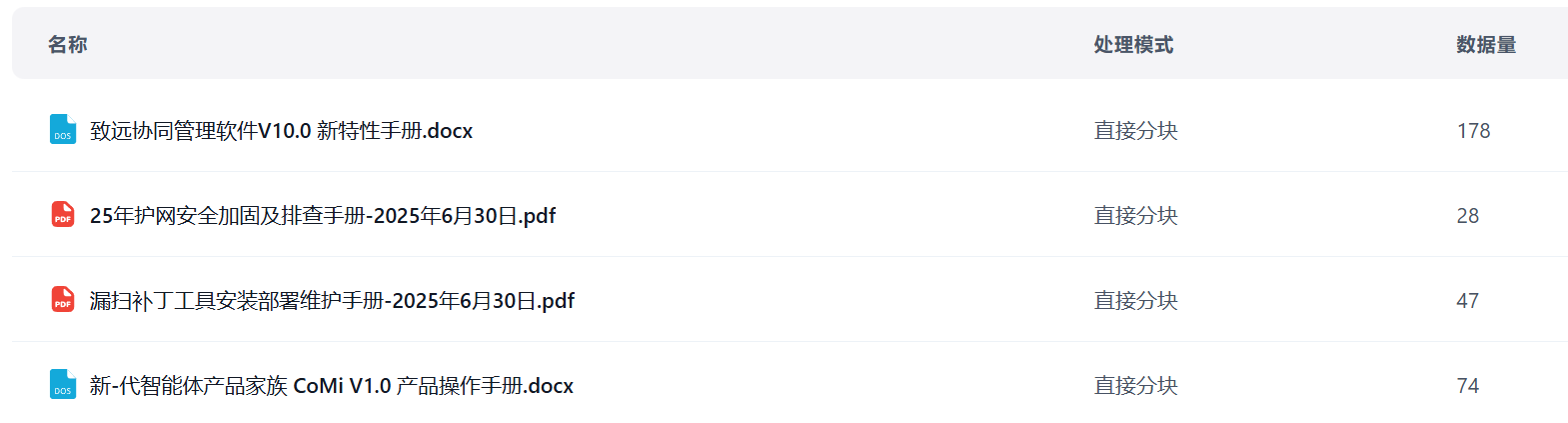This screenshot has width=1568, height=423.
Task: Select 直接分块 in the 漏扫补丁 row
Action: [x=1135, y=301]
